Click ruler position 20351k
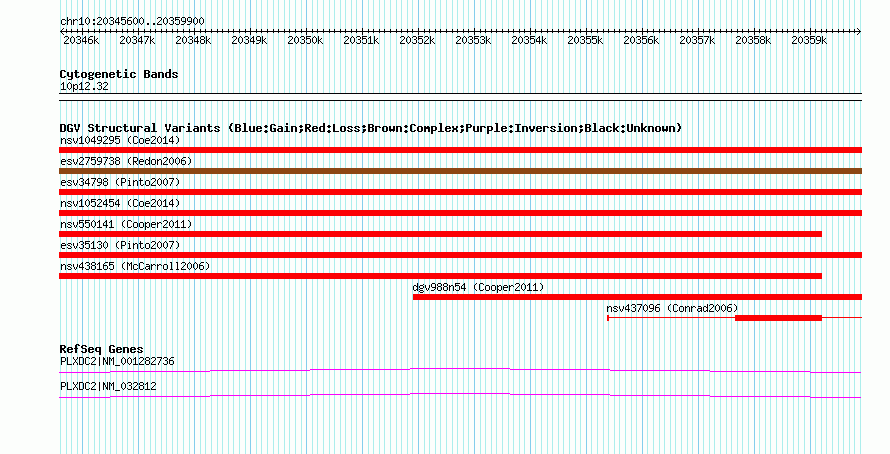 pos(361,40)
